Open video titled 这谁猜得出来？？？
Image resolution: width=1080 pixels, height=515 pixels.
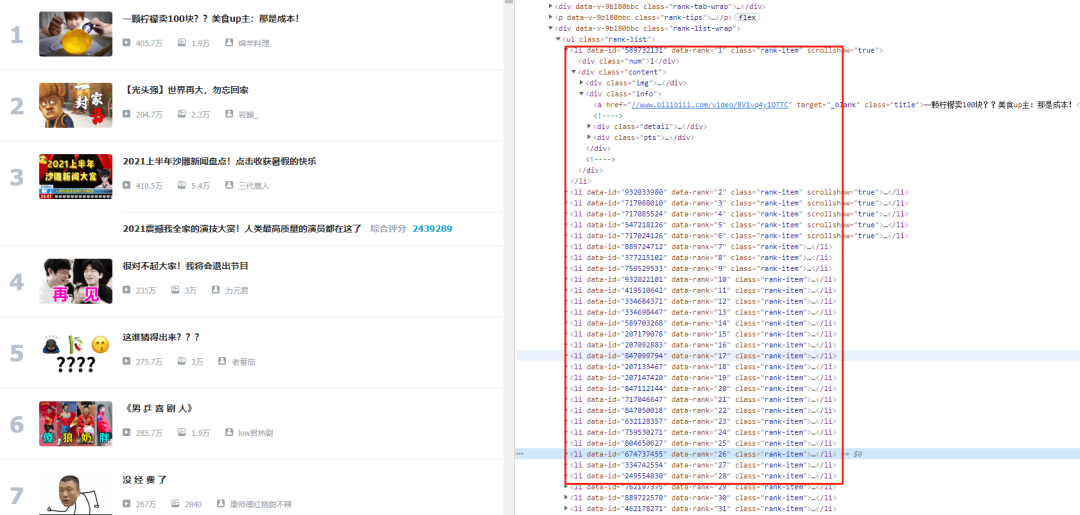[x=161, y=337]
